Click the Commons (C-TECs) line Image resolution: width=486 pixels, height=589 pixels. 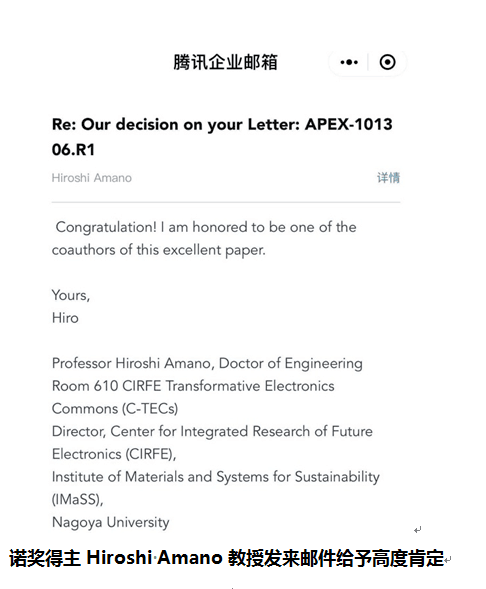coord(115,409)
